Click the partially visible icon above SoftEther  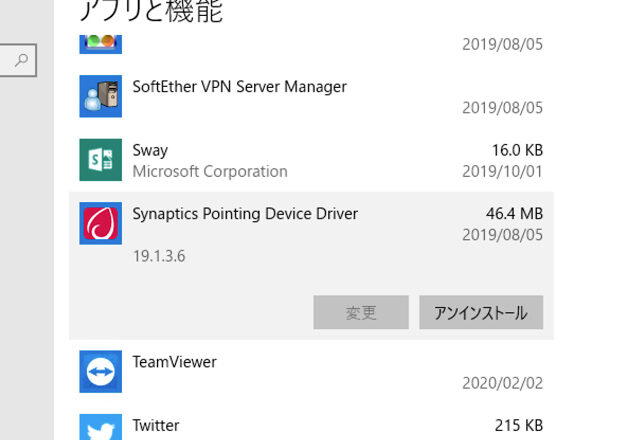(100, 43)
